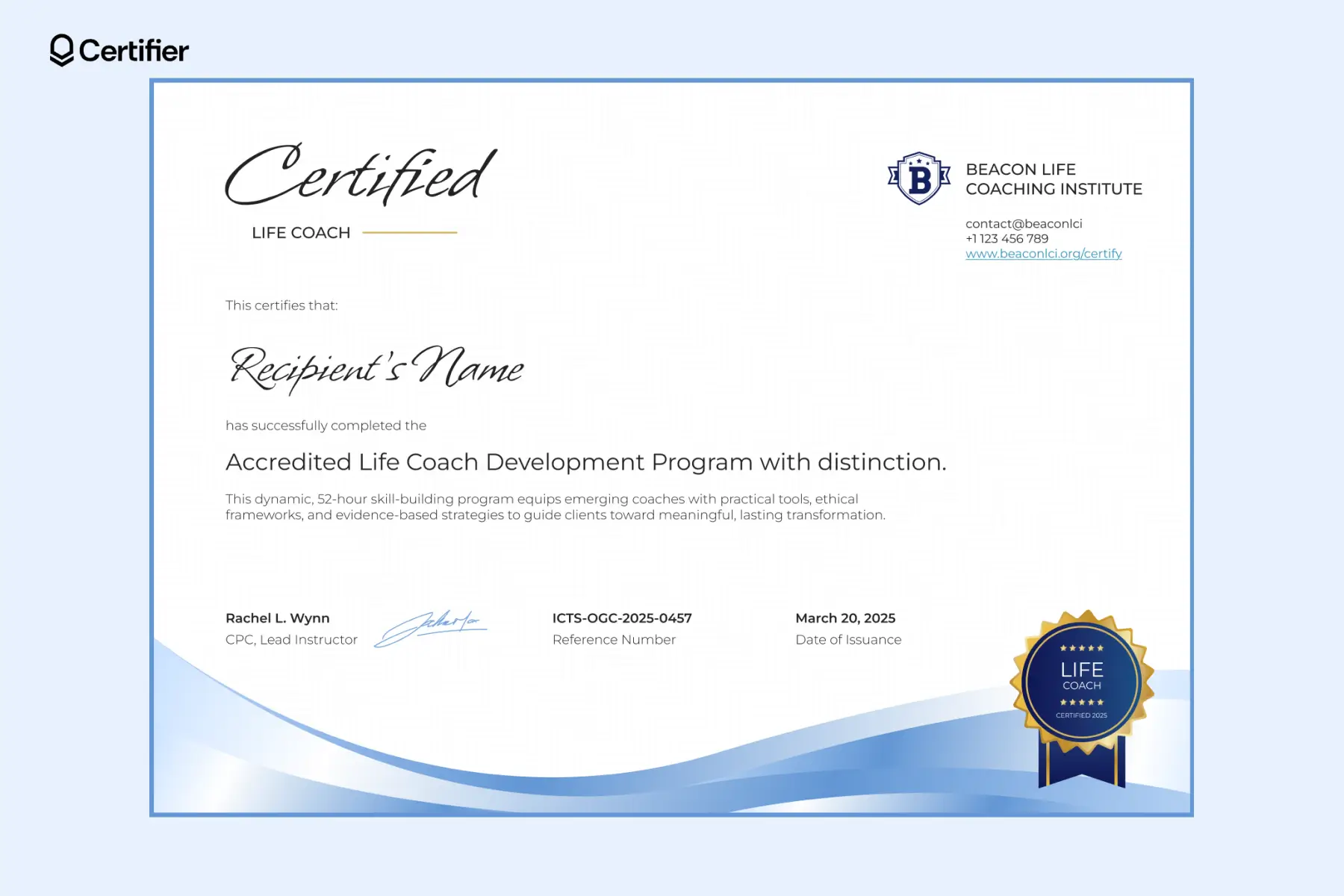Image resolution: width=1344 pixels, height=896 pixels.
Task: Select the 'Certified' script heading
Action: [x=361, y=174]
